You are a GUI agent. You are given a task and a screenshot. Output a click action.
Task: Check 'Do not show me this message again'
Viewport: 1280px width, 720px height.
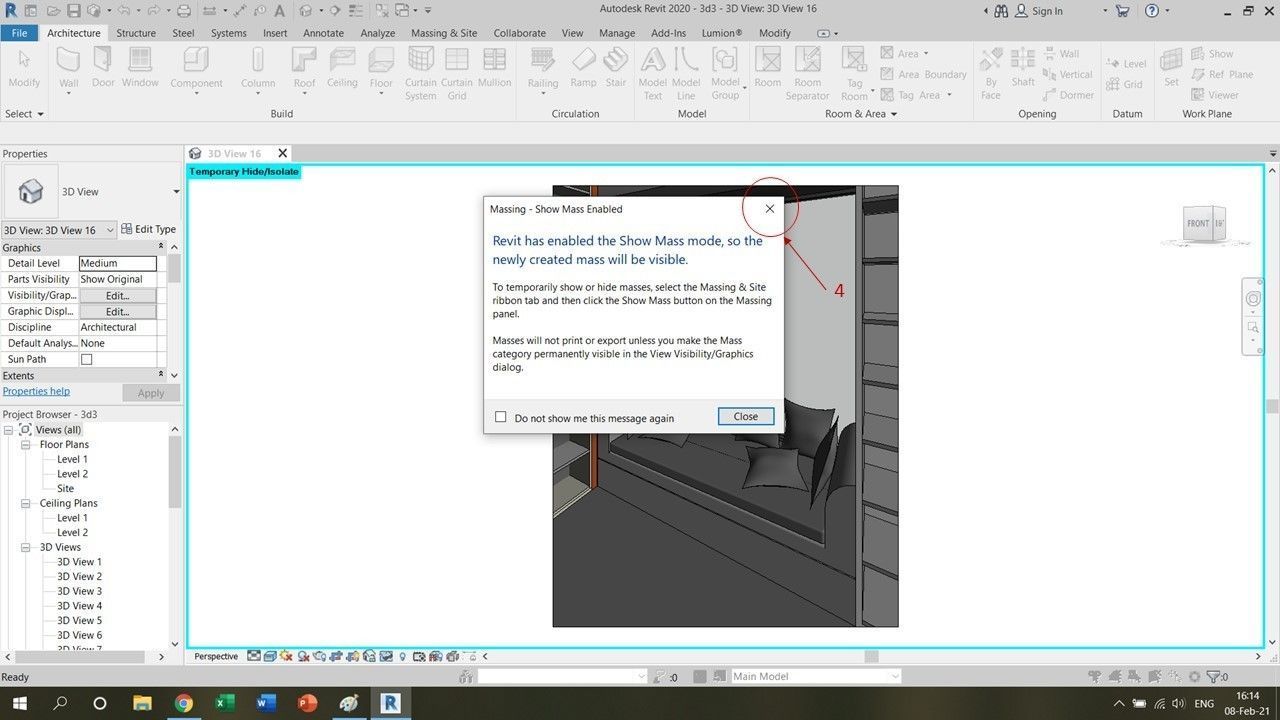tap(501, 417)
